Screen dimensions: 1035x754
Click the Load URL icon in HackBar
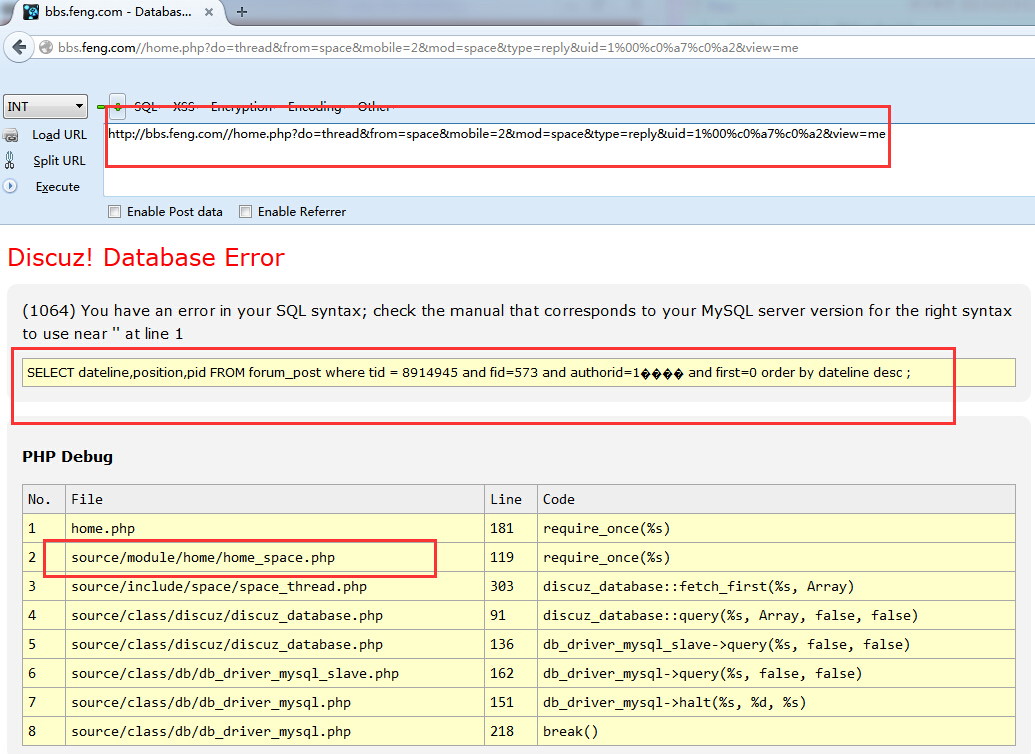coord(11,135)
